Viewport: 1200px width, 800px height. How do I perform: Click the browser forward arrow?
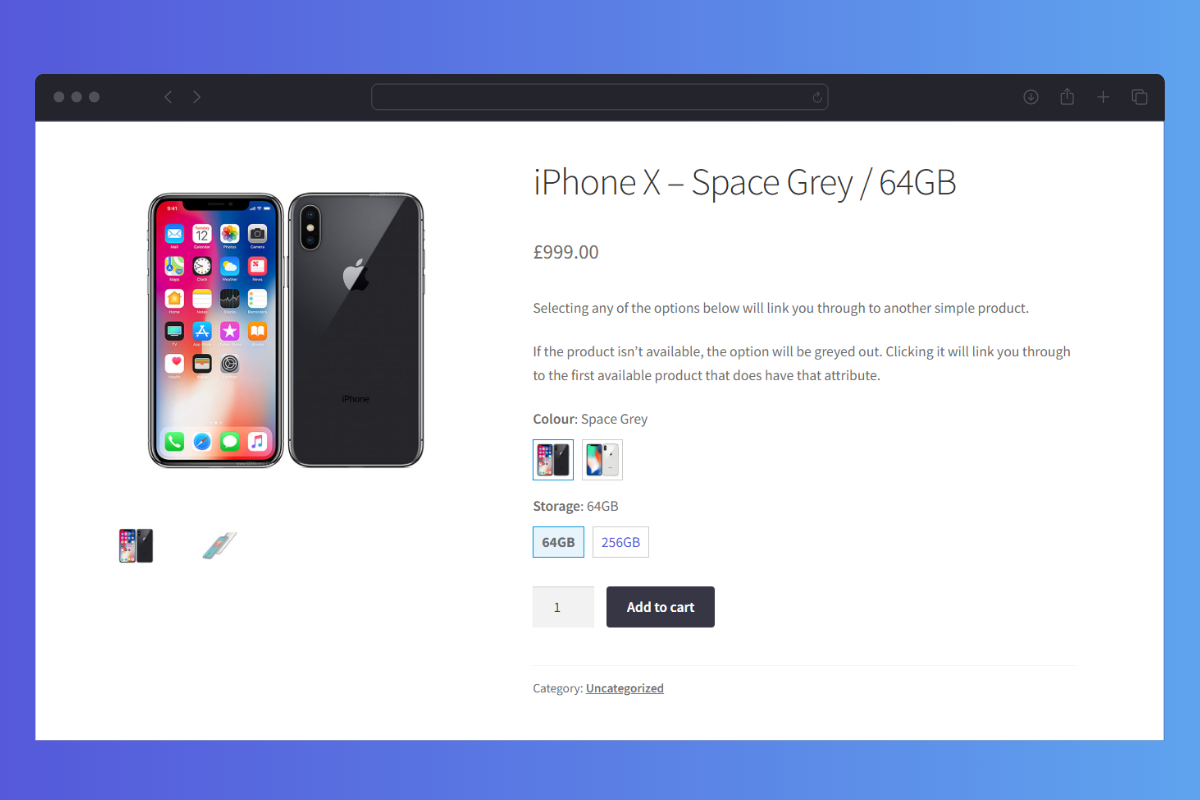tap(197, 97)
